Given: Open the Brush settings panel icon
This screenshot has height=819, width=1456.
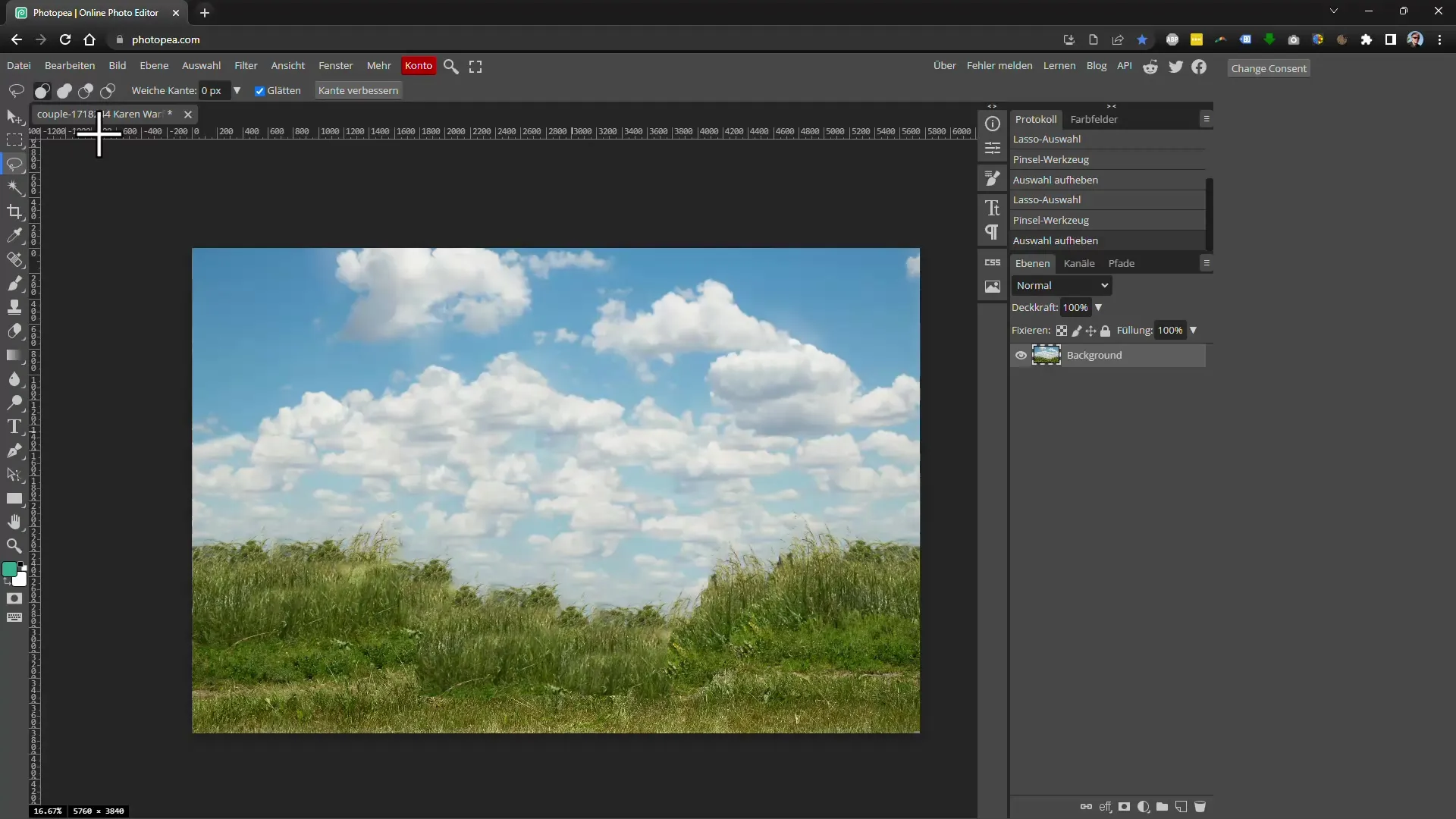Looking at the screenshot, I should click(993, 178).
